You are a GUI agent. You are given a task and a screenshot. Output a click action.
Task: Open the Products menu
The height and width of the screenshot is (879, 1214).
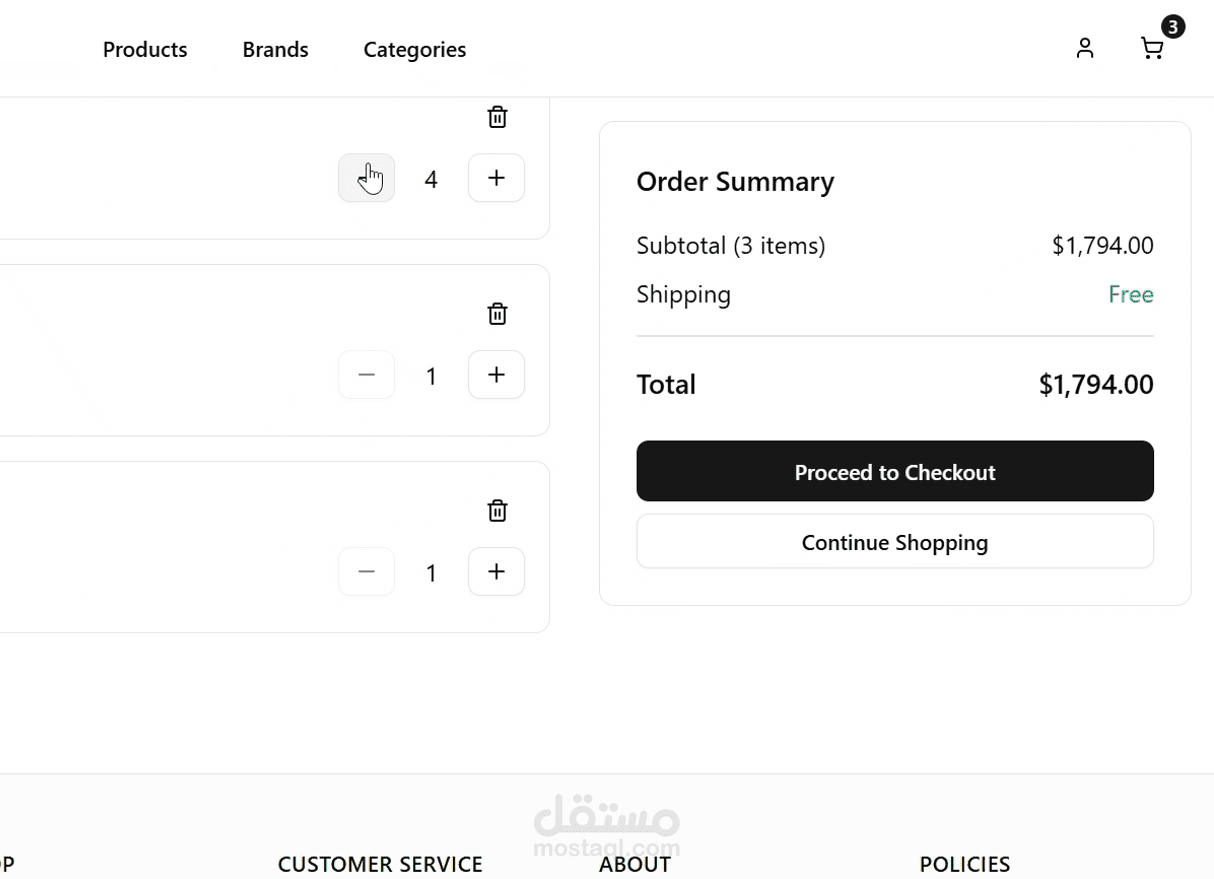pyautogui.click(x=145, y=49)
